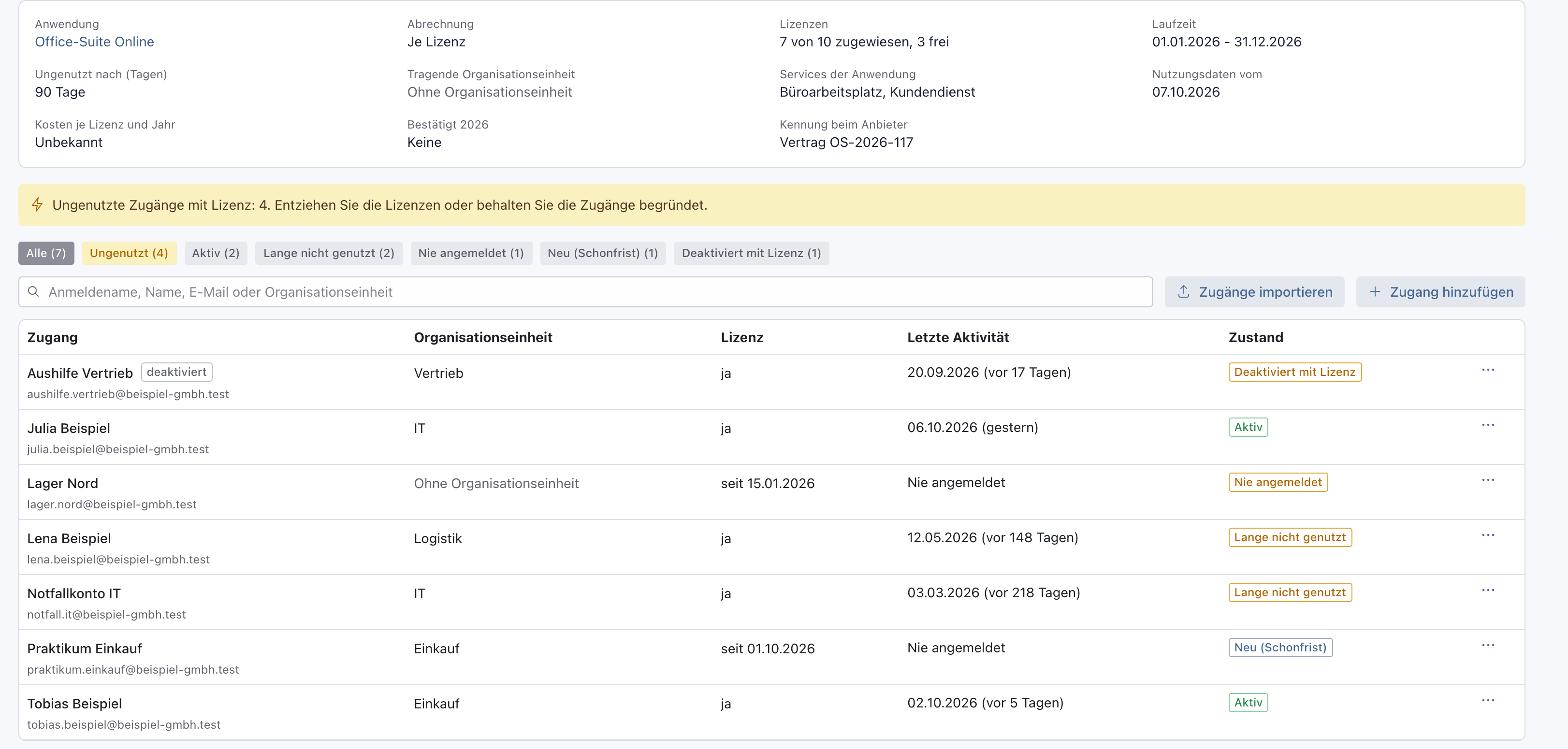This screenshot has height=749, width=1568.
Task: Select the Alle (7) filter tab
Action: coord(46,253)
